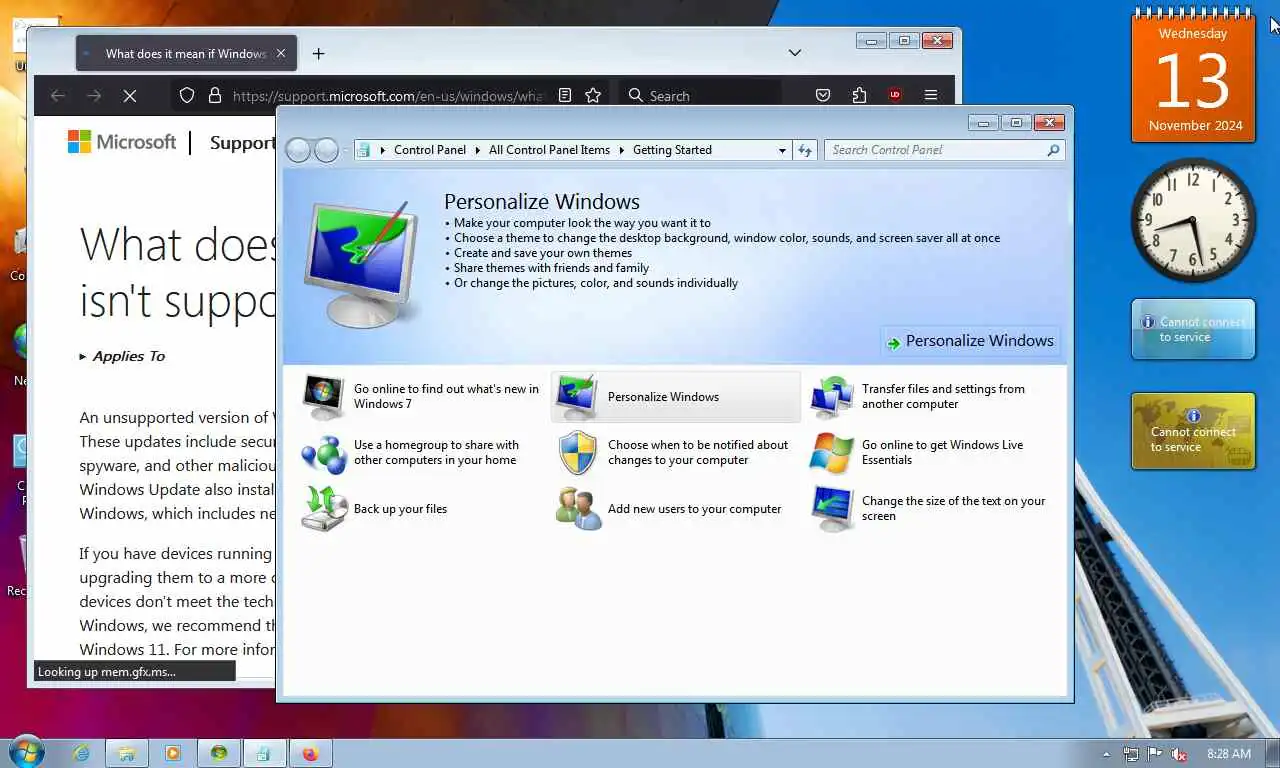Click the Back up your files icon
The width and height of the screenshot is (1280, 768).
point(323,509)
